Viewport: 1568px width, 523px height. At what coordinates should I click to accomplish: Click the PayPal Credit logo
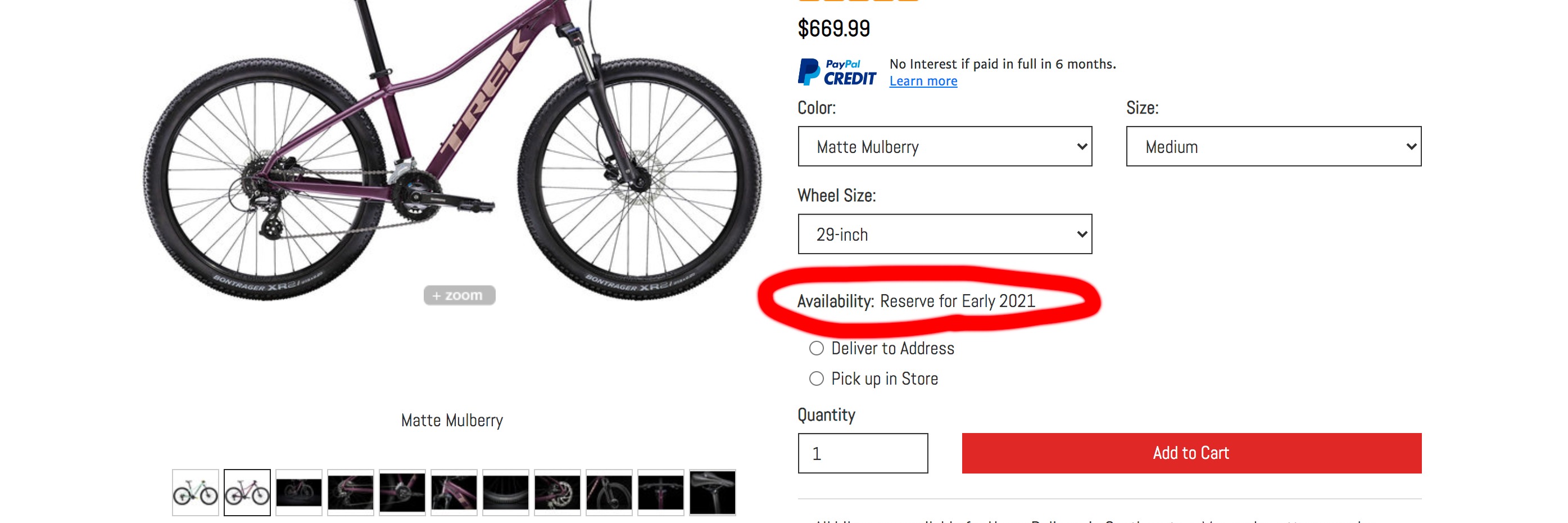coord(836,72)
